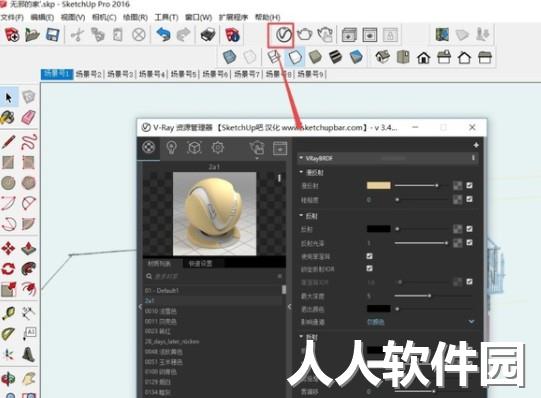Open the View (V) menu
The image size is (541, 398).
click(73, 17)
